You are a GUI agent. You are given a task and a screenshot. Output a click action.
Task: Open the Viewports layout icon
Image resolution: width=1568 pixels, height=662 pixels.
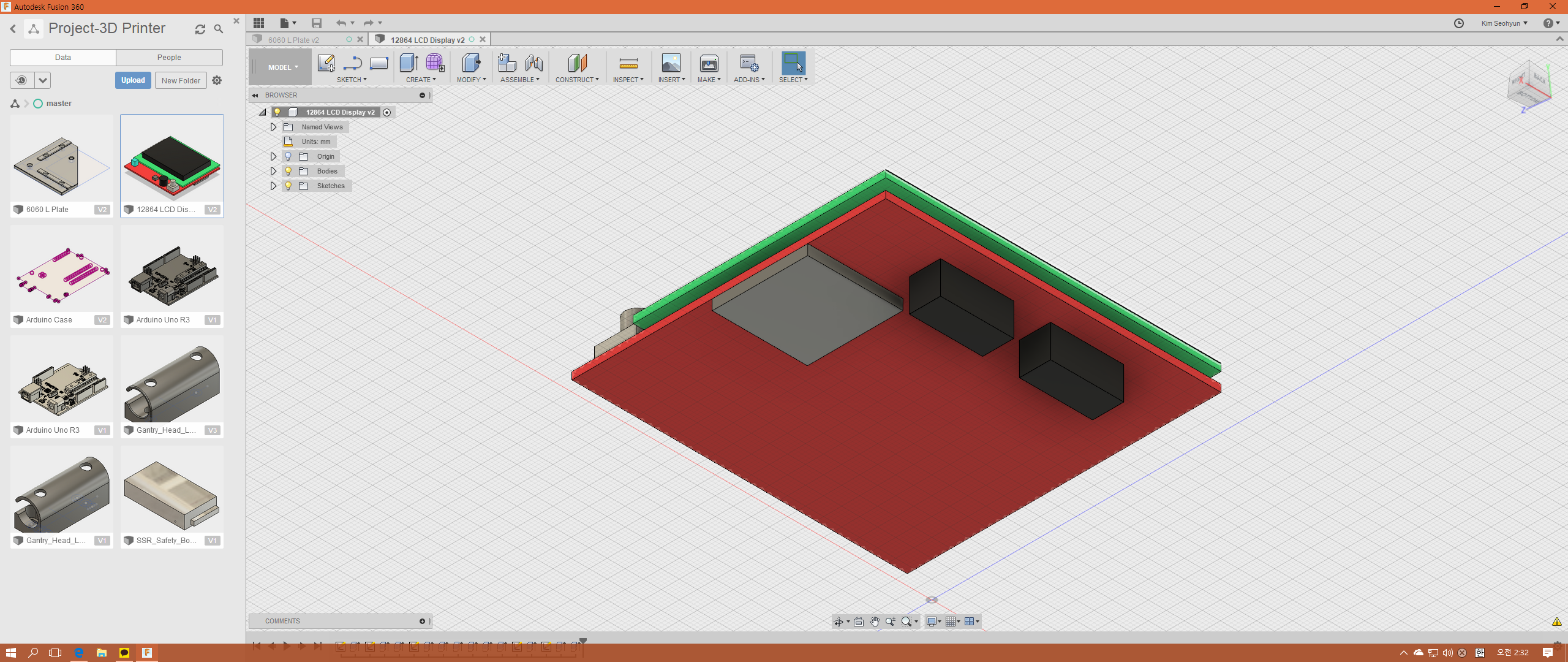pos(970,622)
